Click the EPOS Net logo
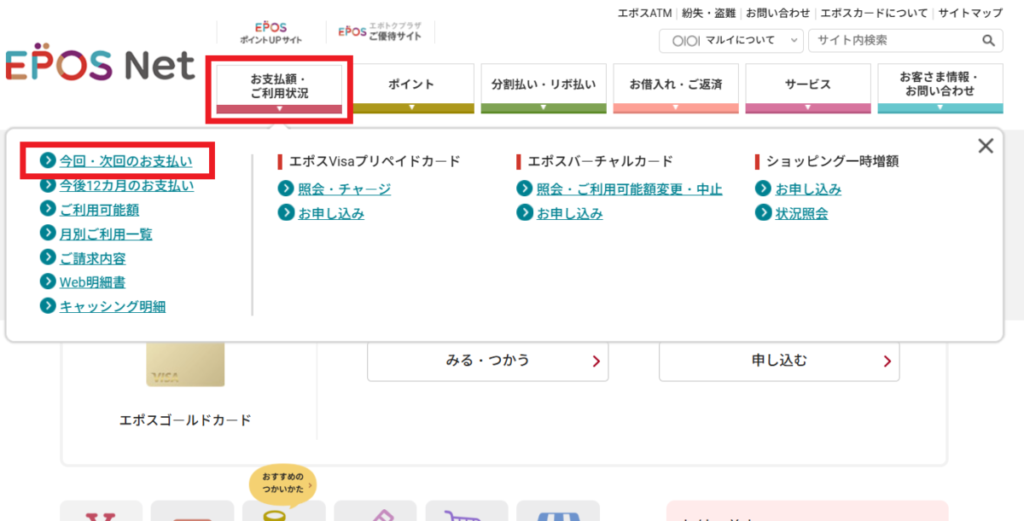 point(100,64)
